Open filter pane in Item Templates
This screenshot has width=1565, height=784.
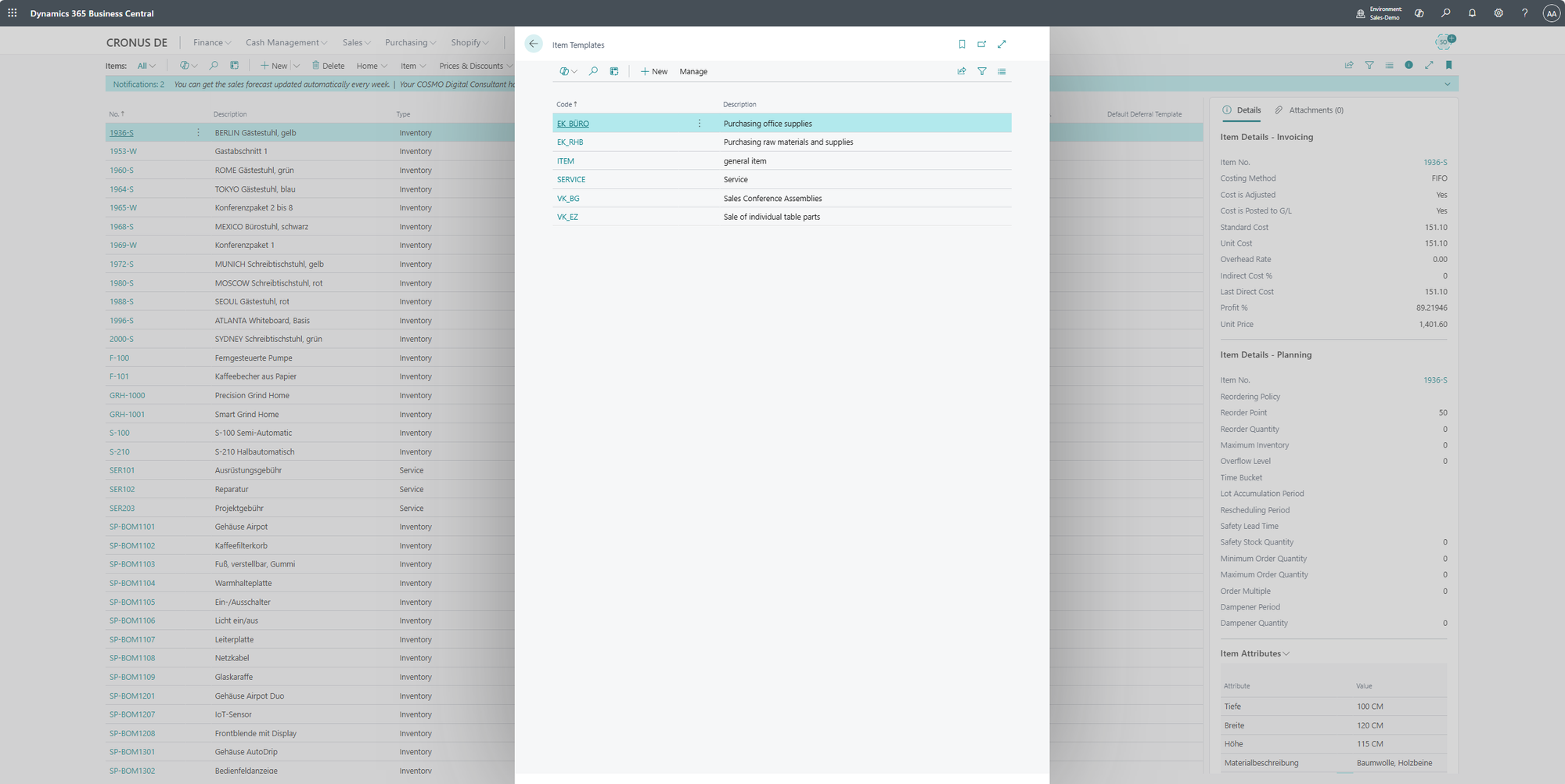click(x=982, y=71)
